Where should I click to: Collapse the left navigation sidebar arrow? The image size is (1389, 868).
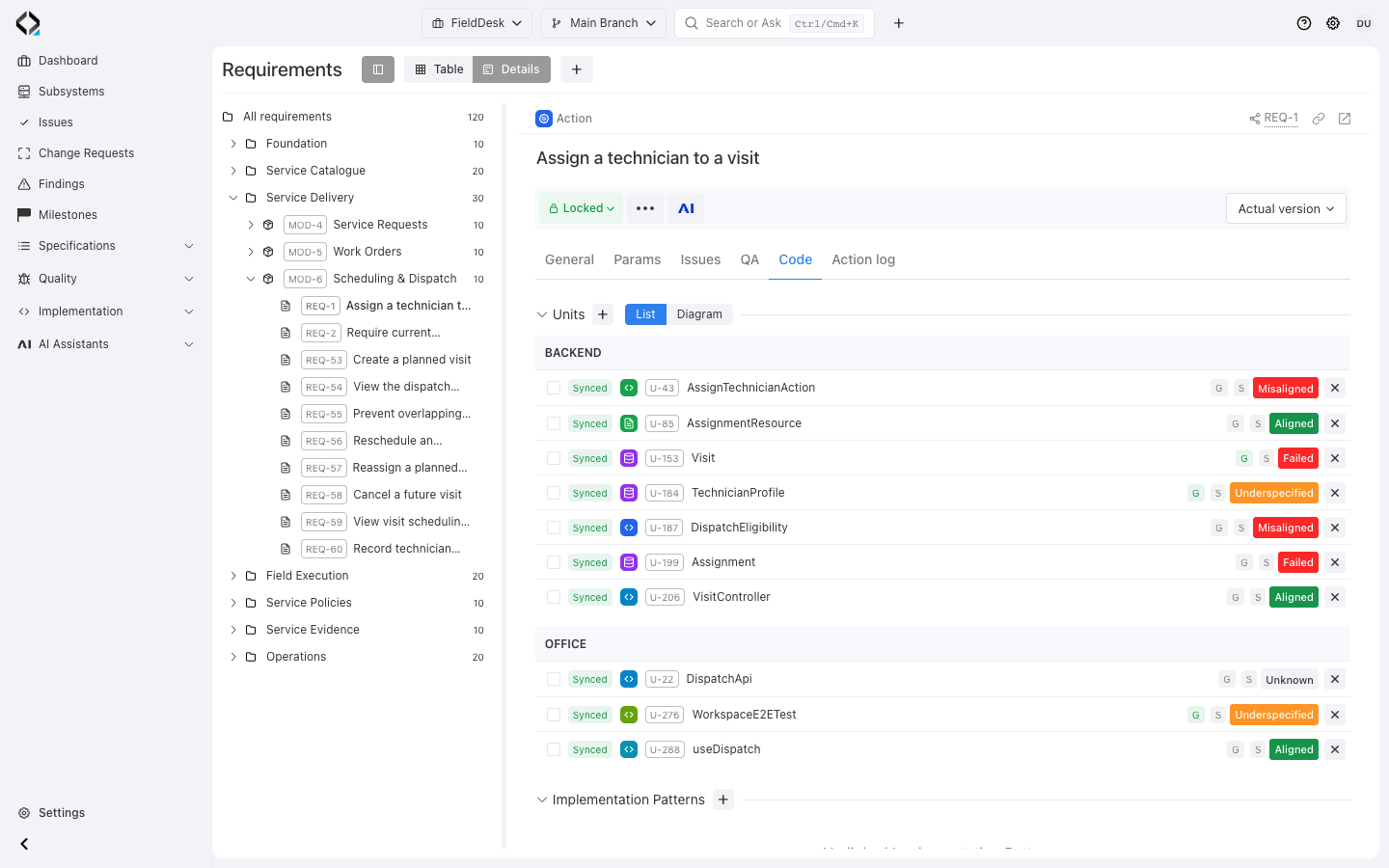click(24, 844)
